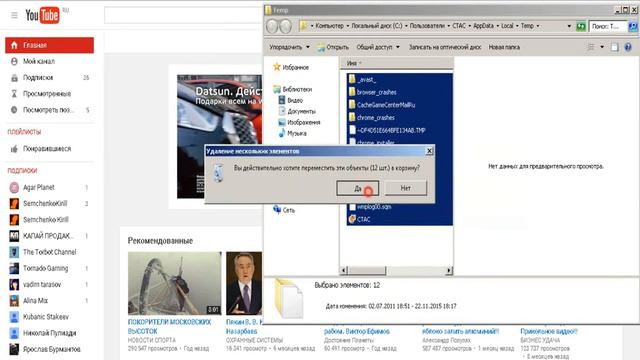Screen dimensions: 640x360
Task: Click Explorer back navigation button
Action: [272, 26]
